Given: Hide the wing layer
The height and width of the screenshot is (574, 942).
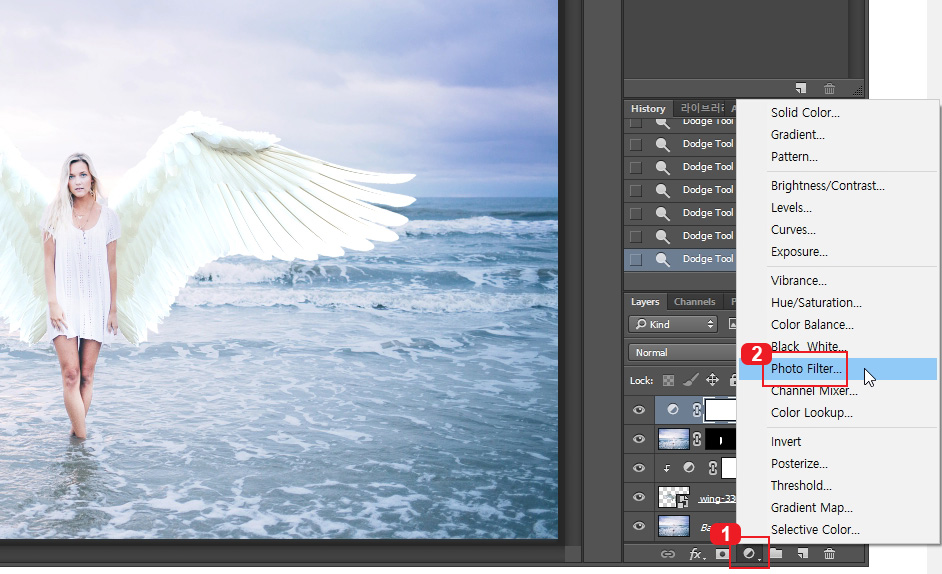Looking at the screenshot, I should (x=639, y=497).
